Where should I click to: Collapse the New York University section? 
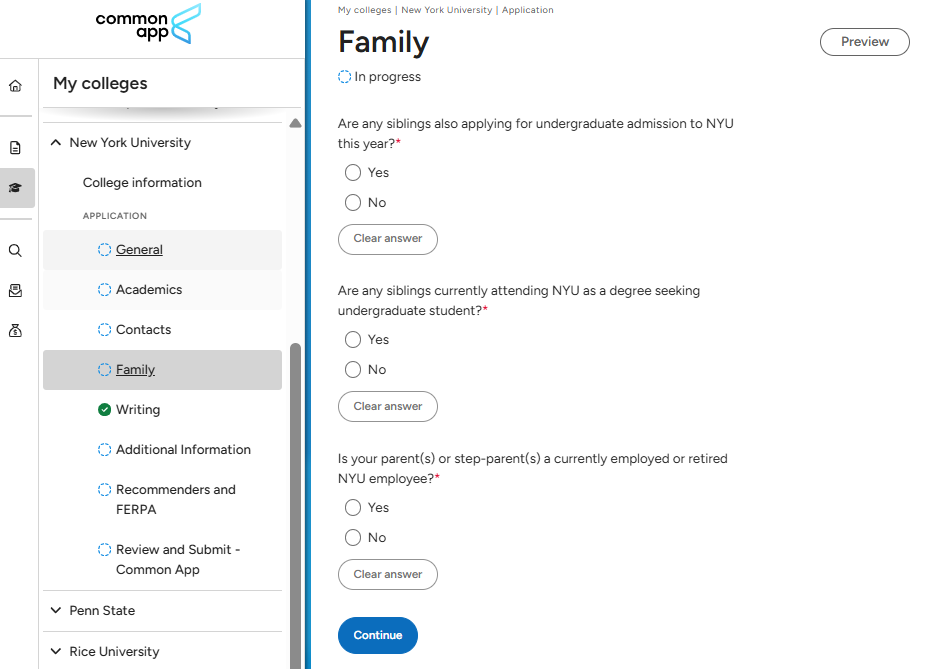(56, 143)
